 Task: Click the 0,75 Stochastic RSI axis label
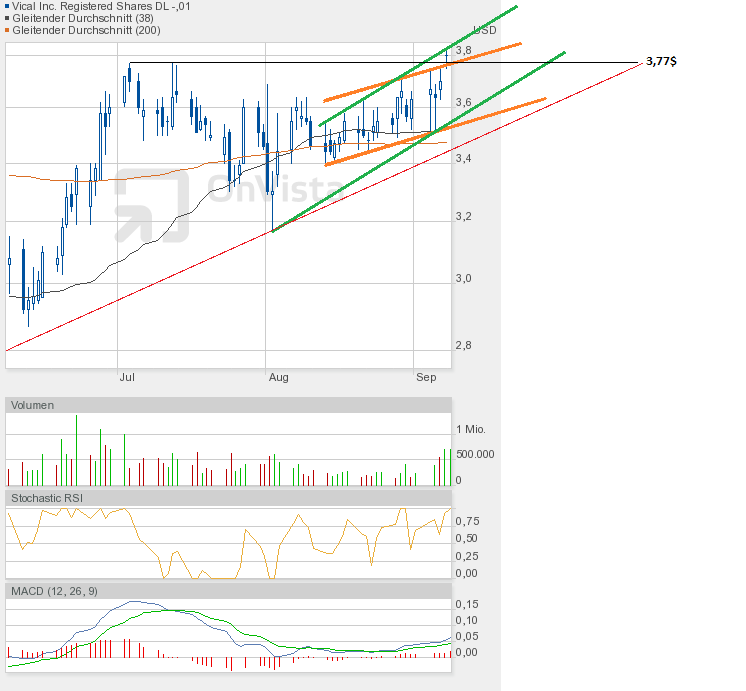tap(466, 521)
